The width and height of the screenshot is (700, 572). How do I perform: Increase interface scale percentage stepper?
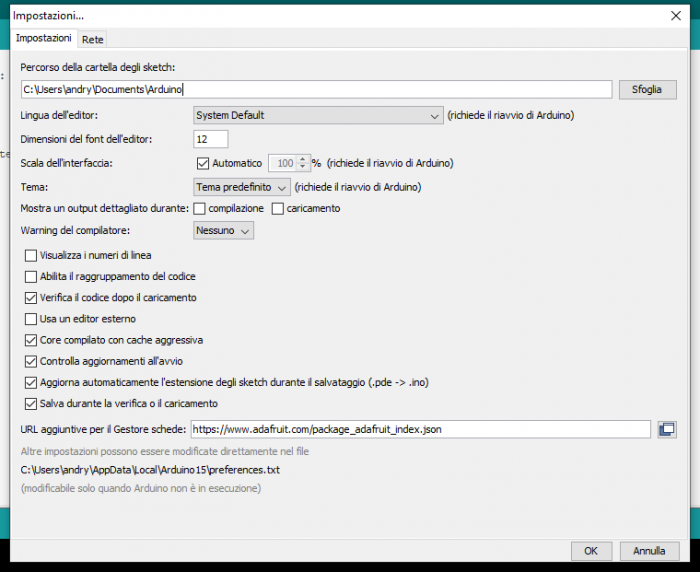303,158
